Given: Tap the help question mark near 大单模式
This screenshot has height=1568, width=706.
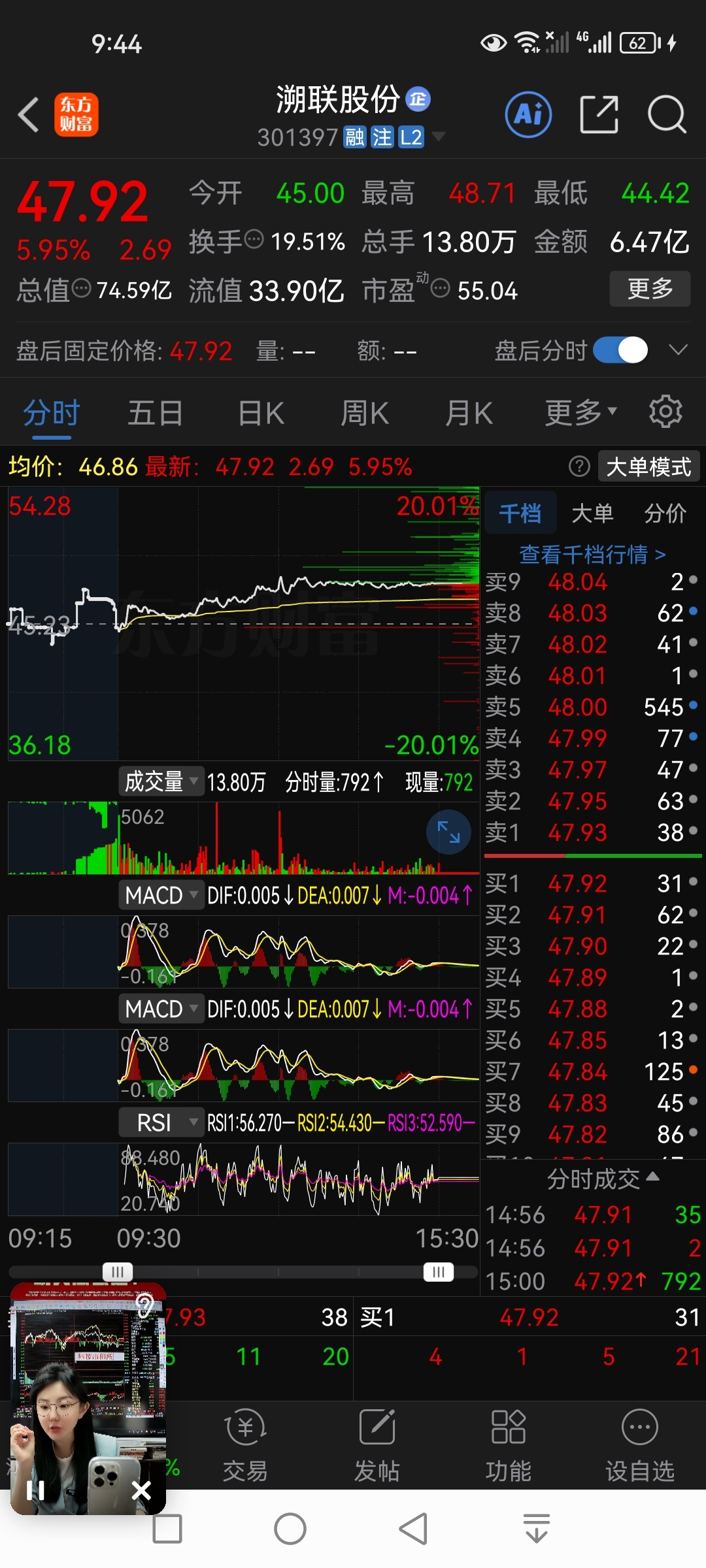Looking at the screenshot, I should point(579,466).
